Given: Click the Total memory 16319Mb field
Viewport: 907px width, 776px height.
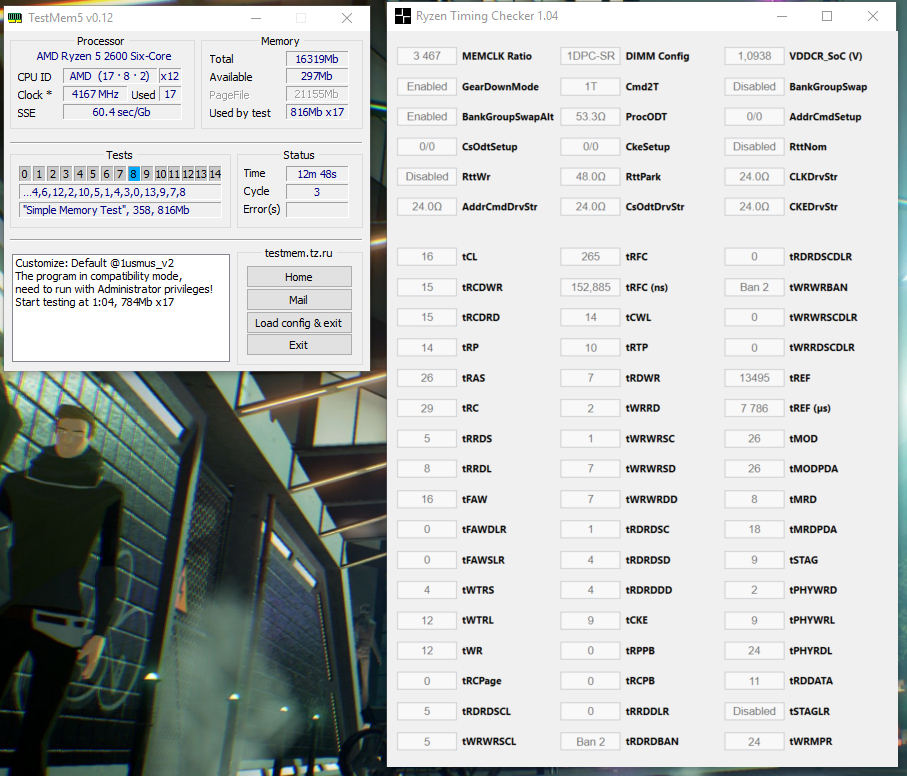Looking at the screenshot, I should pyautogui.click(x=317, y=59).
